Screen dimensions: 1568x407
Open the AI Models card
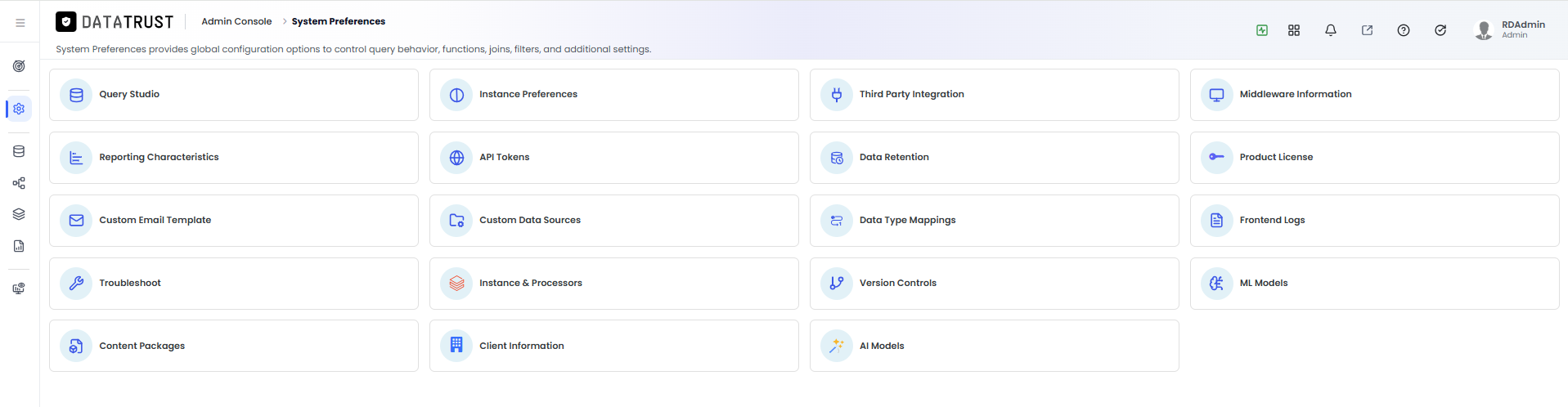point(995,346)
